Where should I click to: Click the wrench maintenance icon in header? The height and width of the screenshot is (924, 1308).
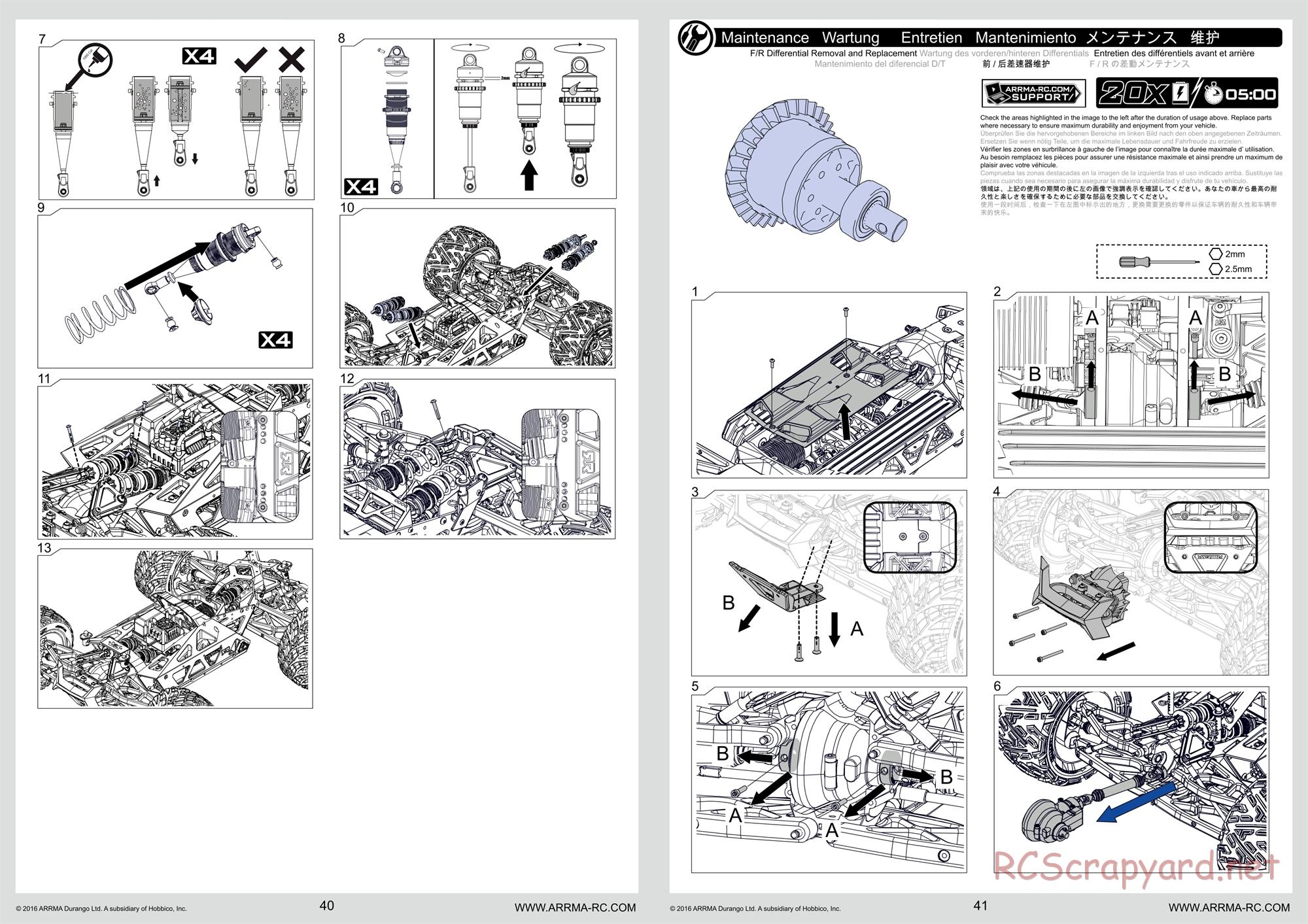pos(695,38)
